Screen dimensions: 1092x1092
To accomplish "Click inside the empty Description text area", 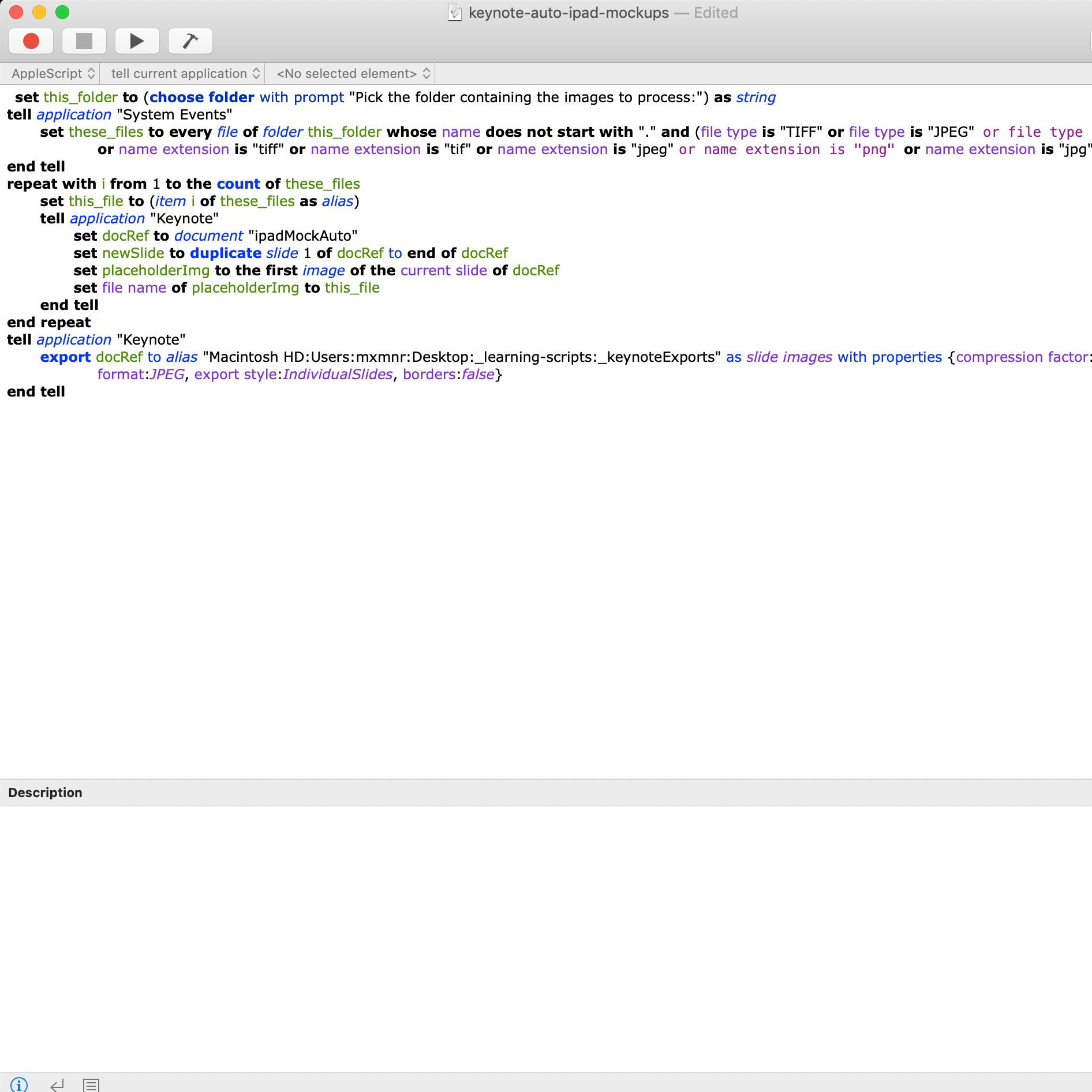I will [546, 938].
